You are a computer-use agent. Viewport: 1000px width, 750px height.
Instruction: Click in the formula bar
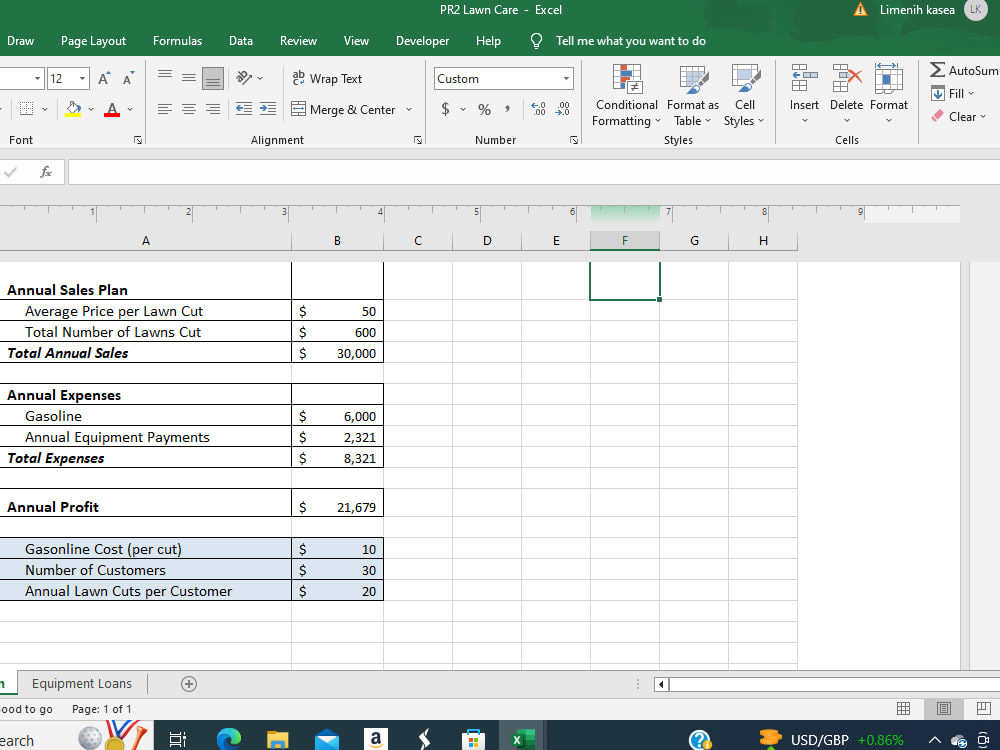coord(534,172)
